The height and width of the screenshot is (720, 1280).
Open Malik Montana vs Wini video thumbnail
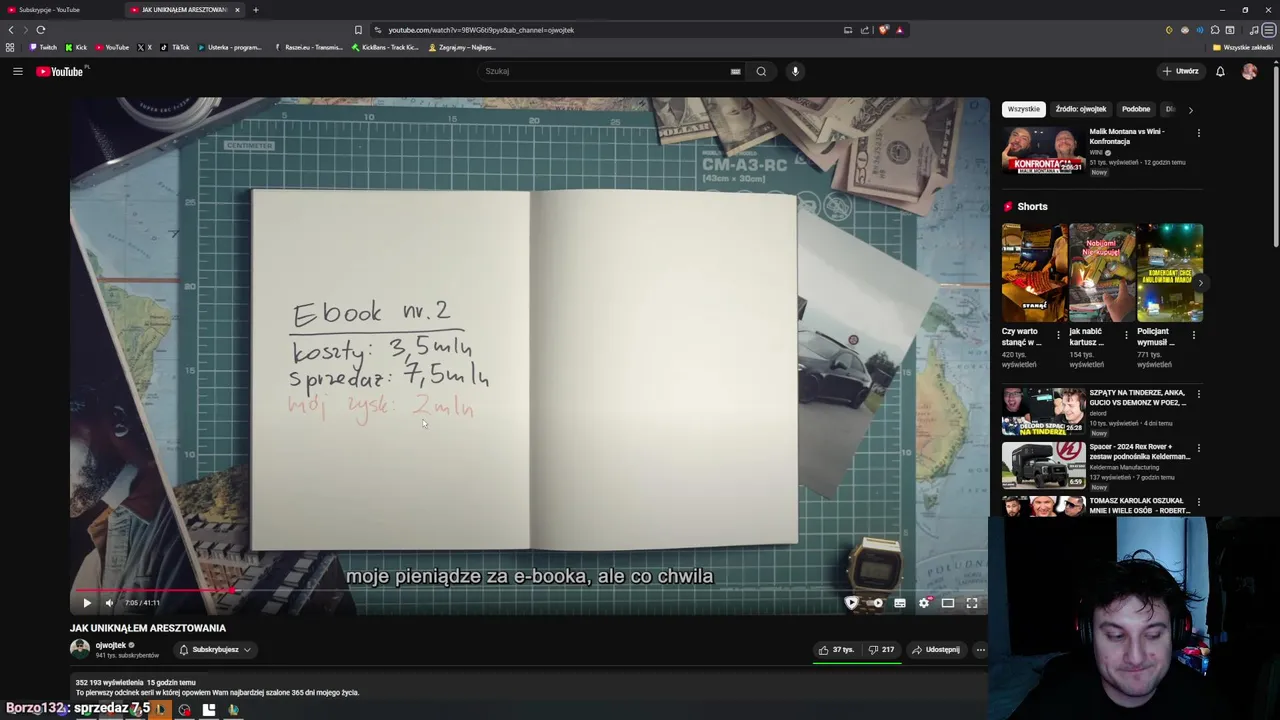(x=1043, y=150)
